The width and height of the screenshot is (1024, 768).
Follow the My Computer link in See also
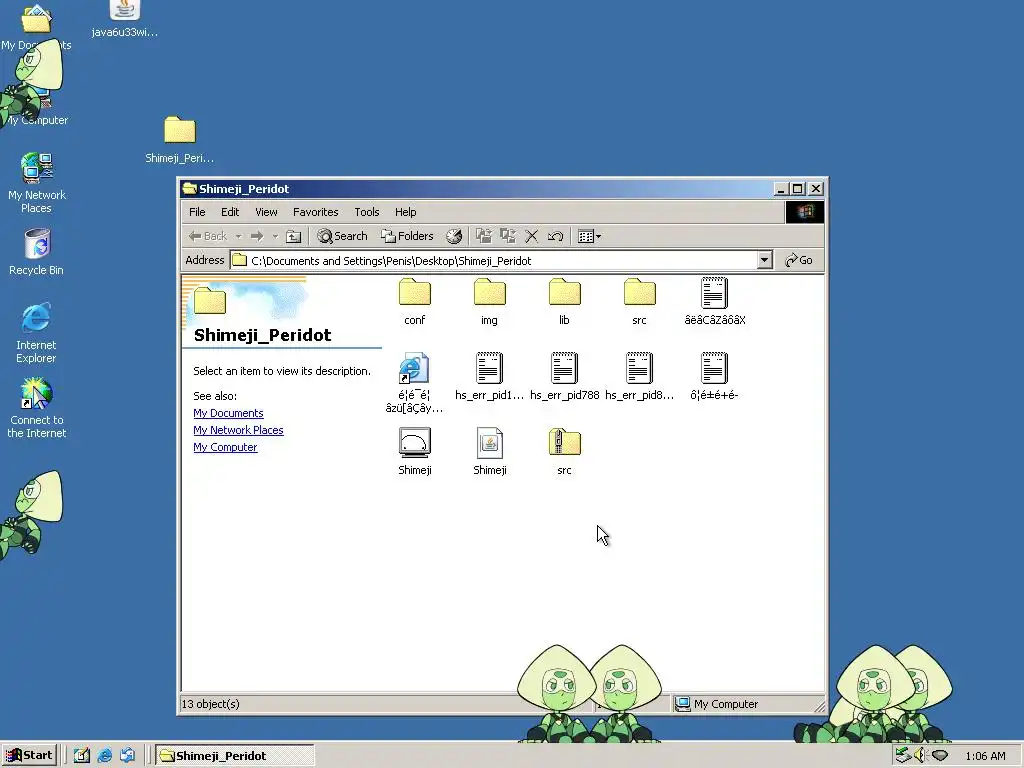coord(225,447)
